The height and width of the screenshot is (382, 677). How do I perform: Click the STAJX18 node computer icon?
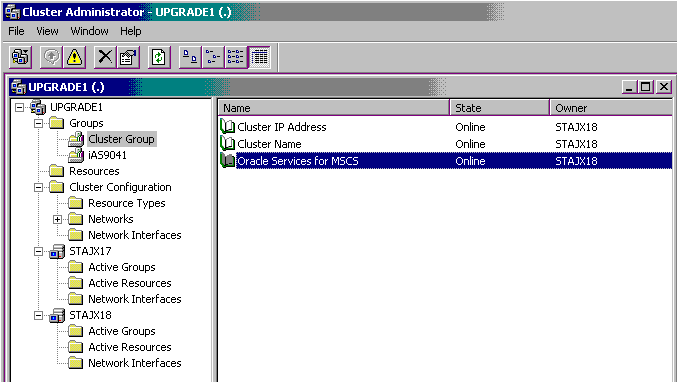(x=57, y=316)
